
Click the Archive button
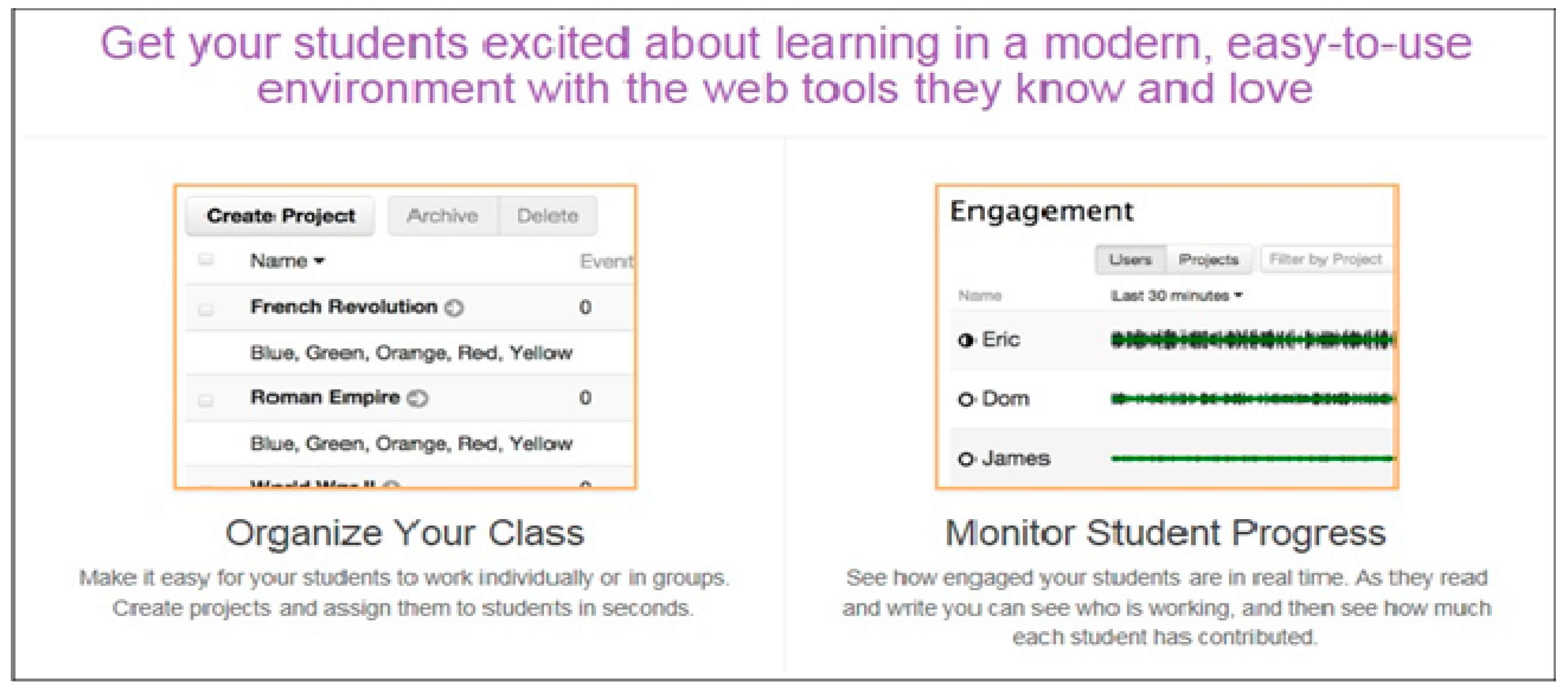442,215
